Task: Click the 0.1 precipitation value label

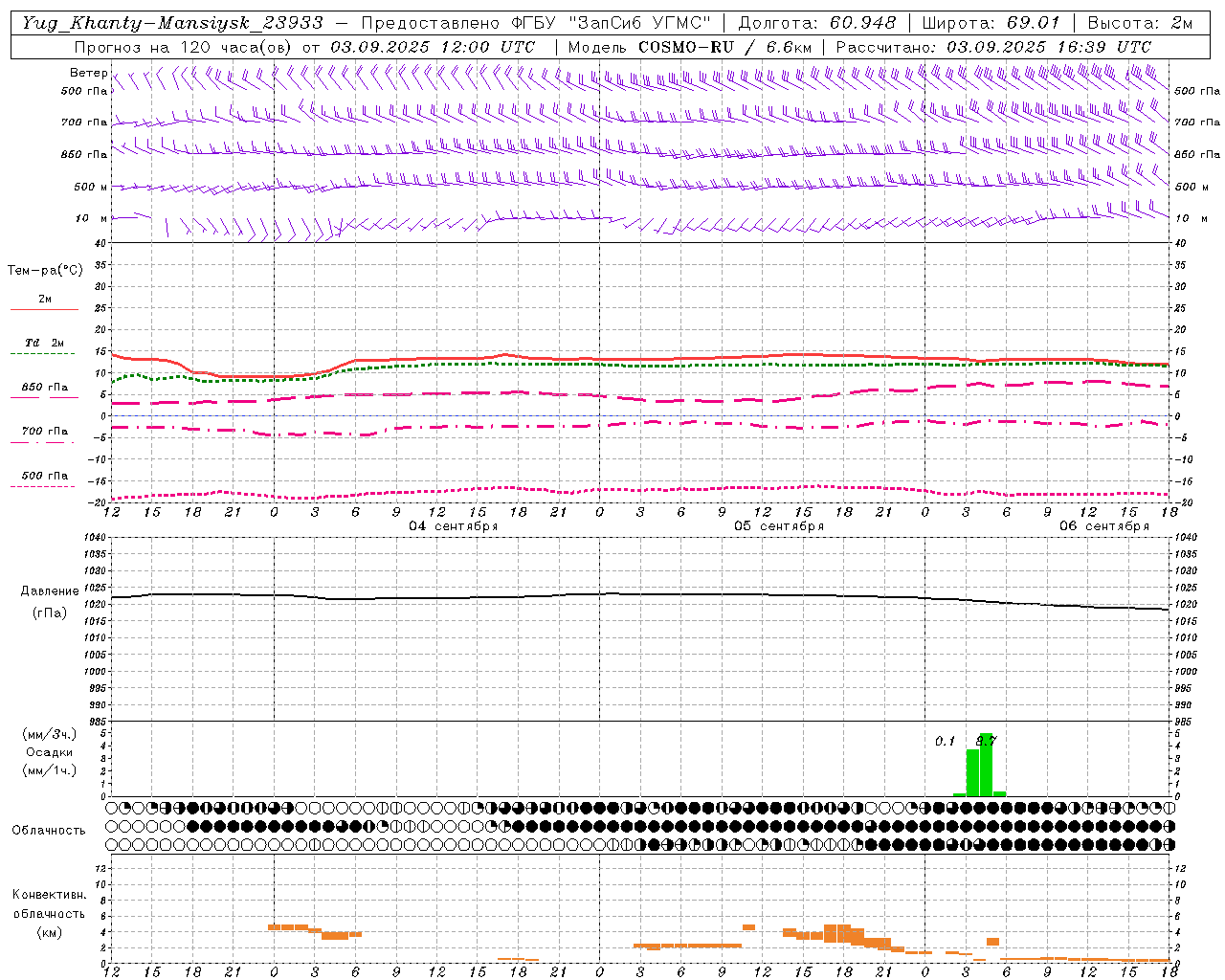Action: 945,741
